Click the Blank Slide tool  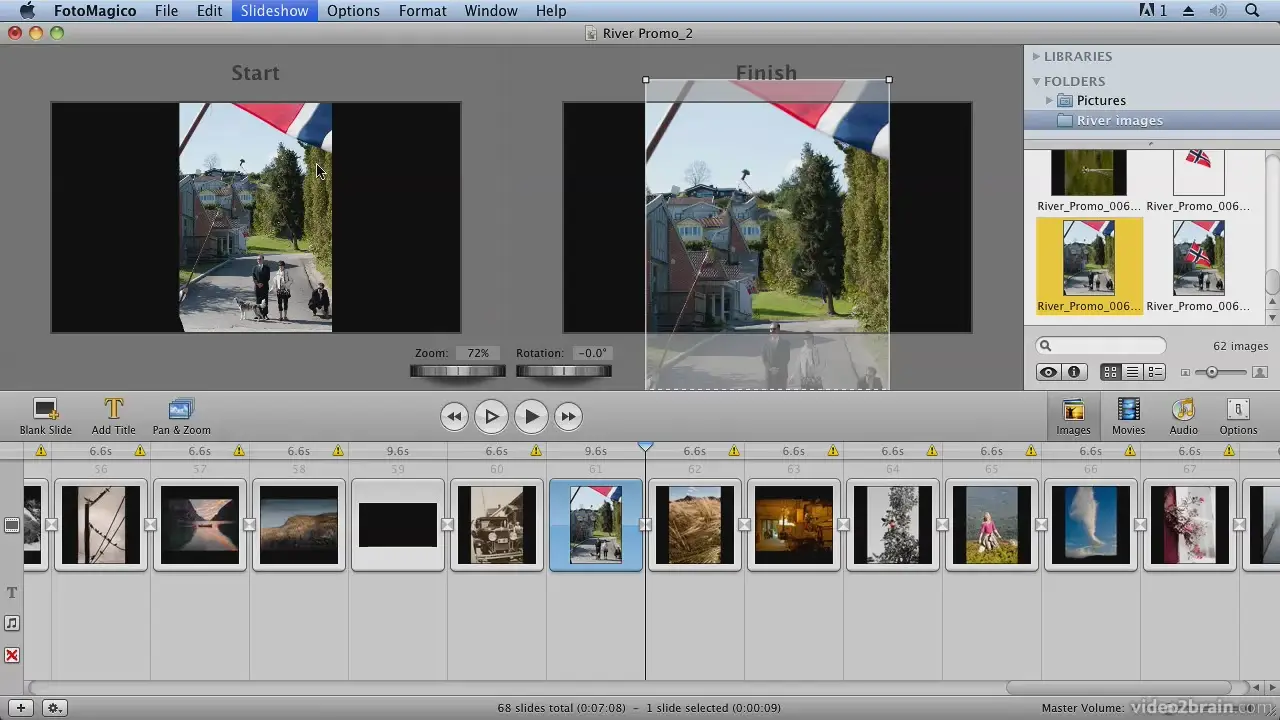[x=45, y=415]
